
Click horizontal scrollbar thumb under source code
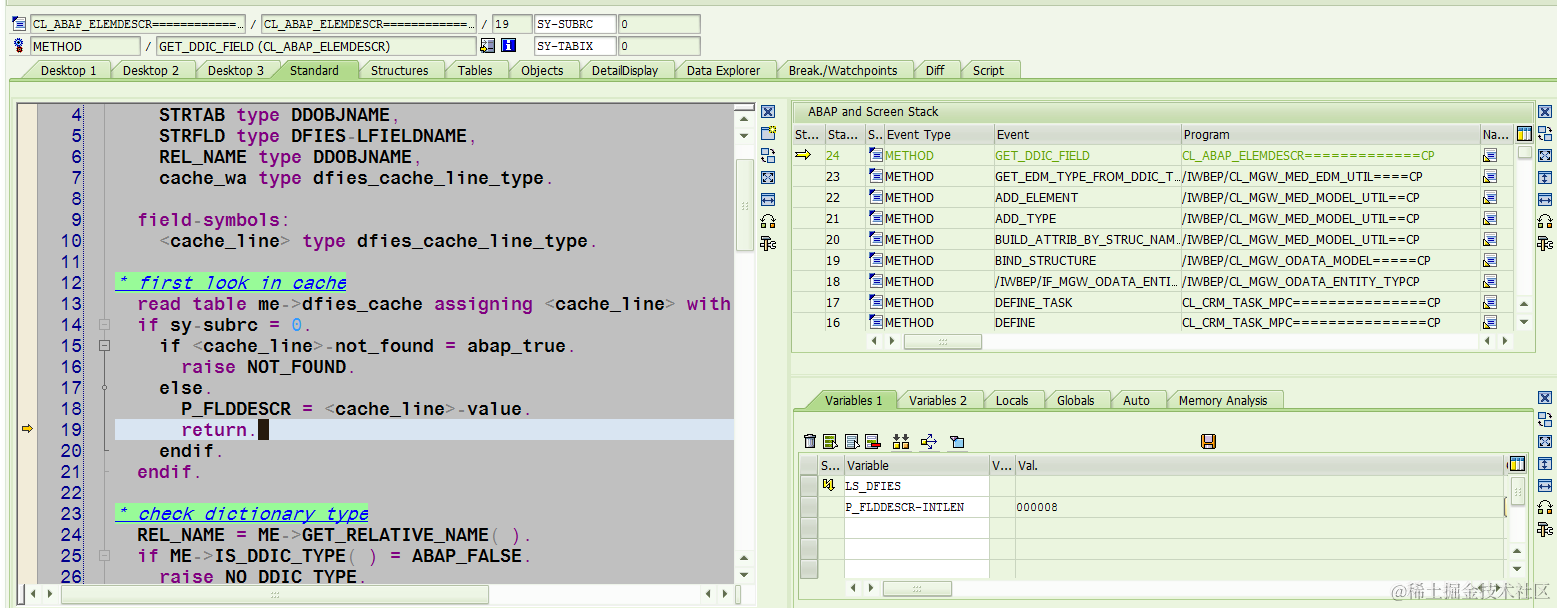coord(275,594)
